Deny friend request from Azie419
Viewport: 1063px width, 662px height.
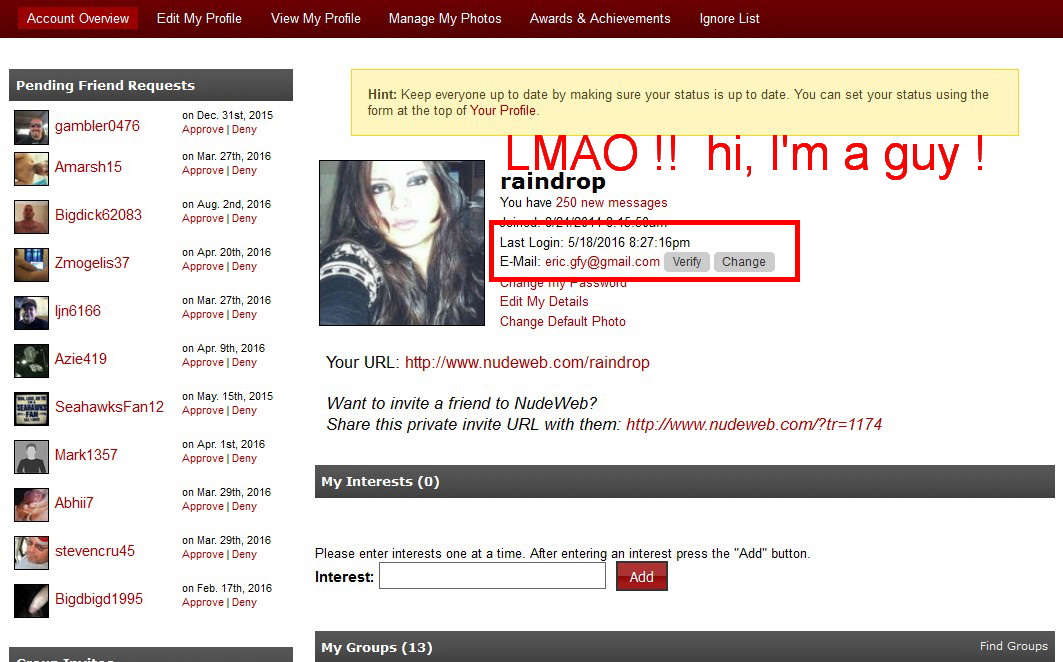[244, 363]
